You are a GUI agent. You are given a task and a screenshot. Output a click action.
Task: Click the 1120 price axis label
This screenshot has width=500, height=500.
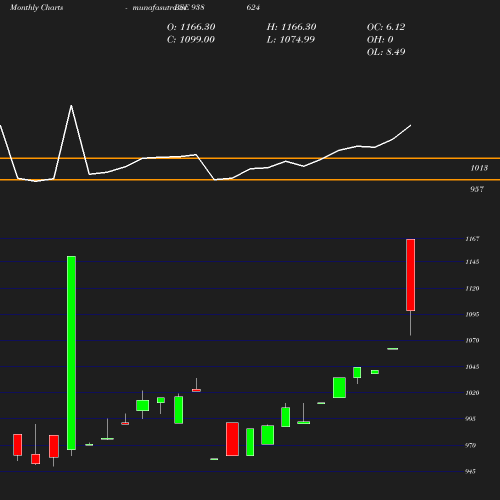(x=472, y=288)
